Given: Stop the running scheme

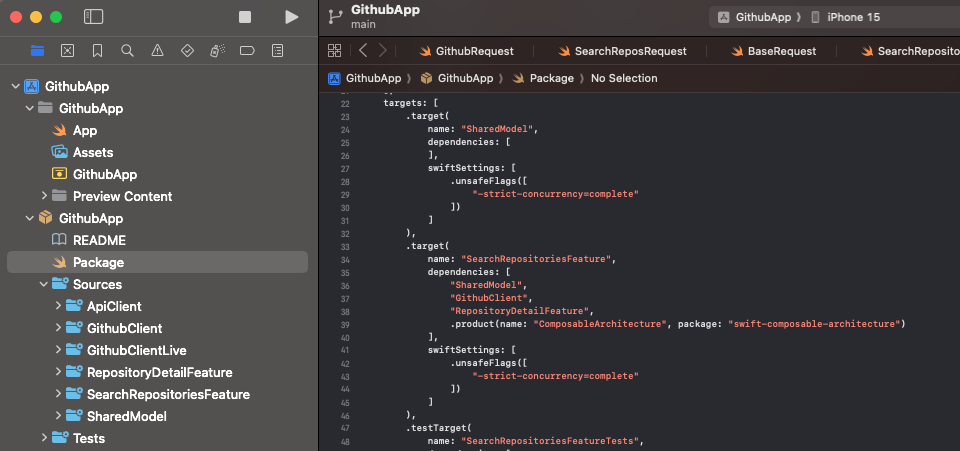Looking at the screenshot, I should [x=245, y=17].
